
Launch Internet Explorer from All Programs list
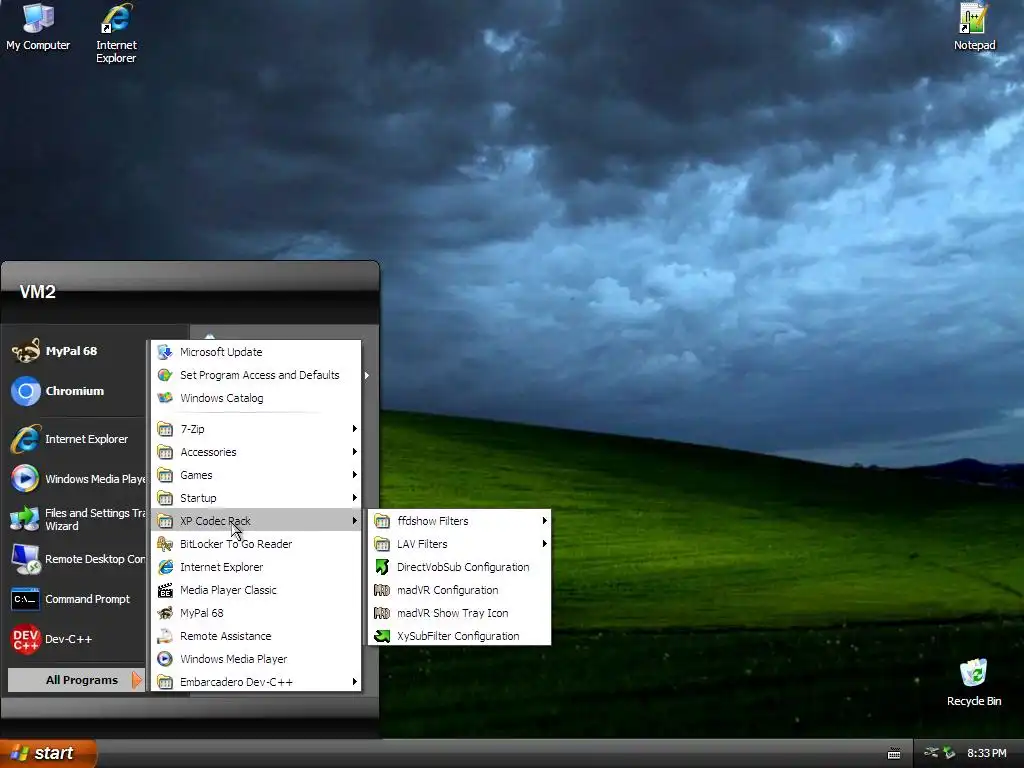click(x=256, y=567)
